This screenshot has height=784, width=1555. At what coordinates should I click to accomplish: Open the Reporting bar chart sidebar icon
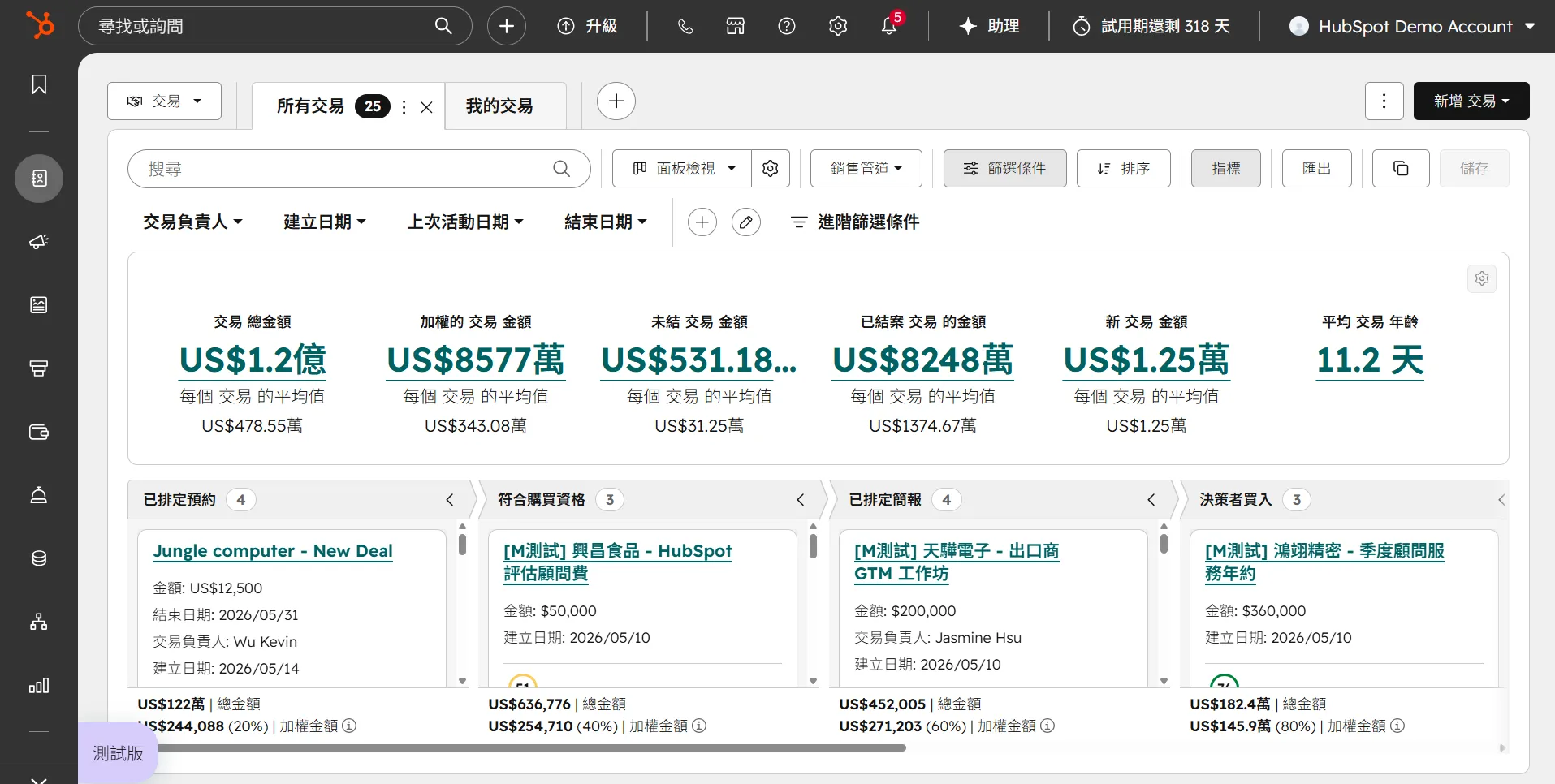coord(39,685)
